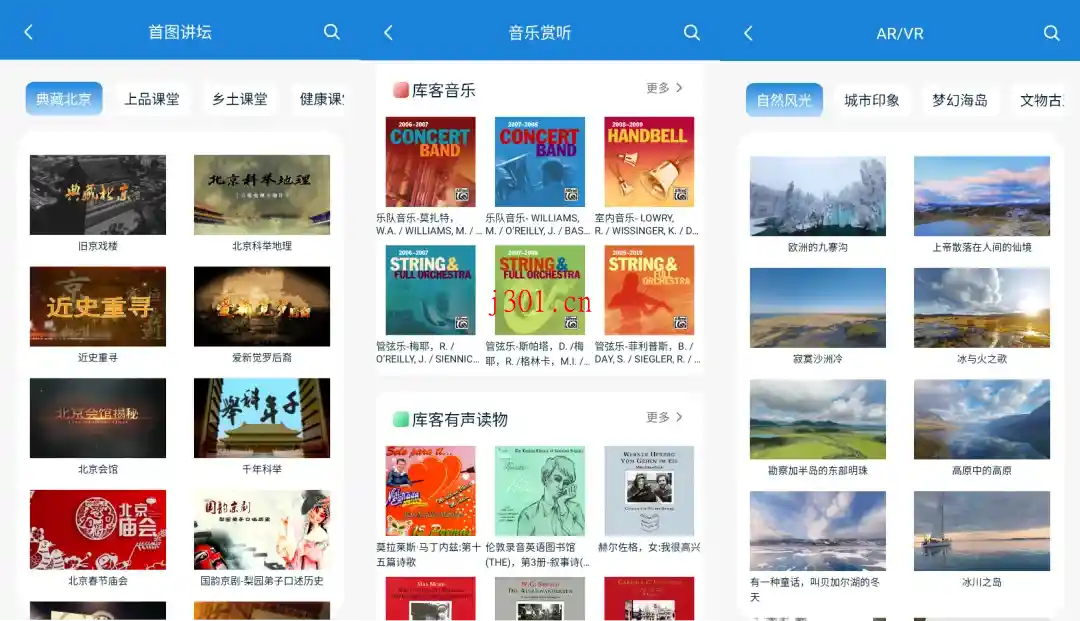Open search in AR/VR screen
The image size is (1080, 621).
pyautogui.click(x=1051, y=33)
